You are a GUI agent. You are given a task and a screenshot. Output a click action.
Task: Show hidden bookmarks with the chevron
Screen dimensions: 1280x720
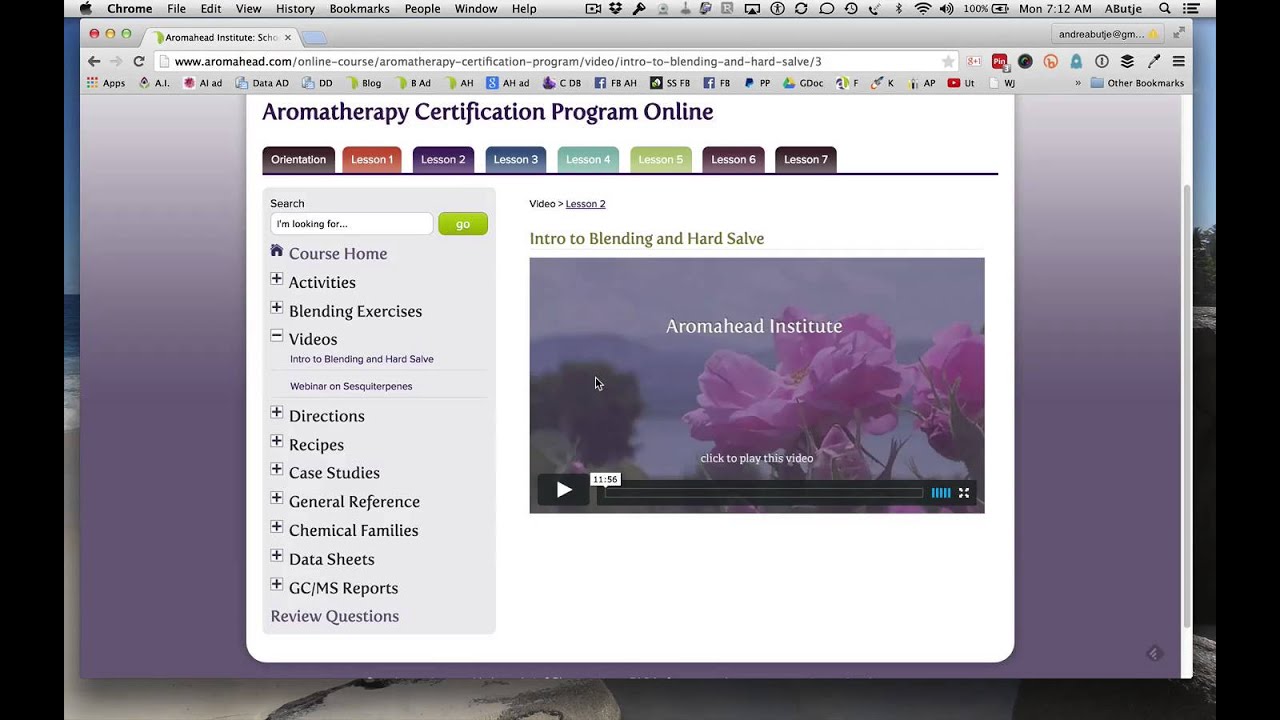tap(1078, 83)
